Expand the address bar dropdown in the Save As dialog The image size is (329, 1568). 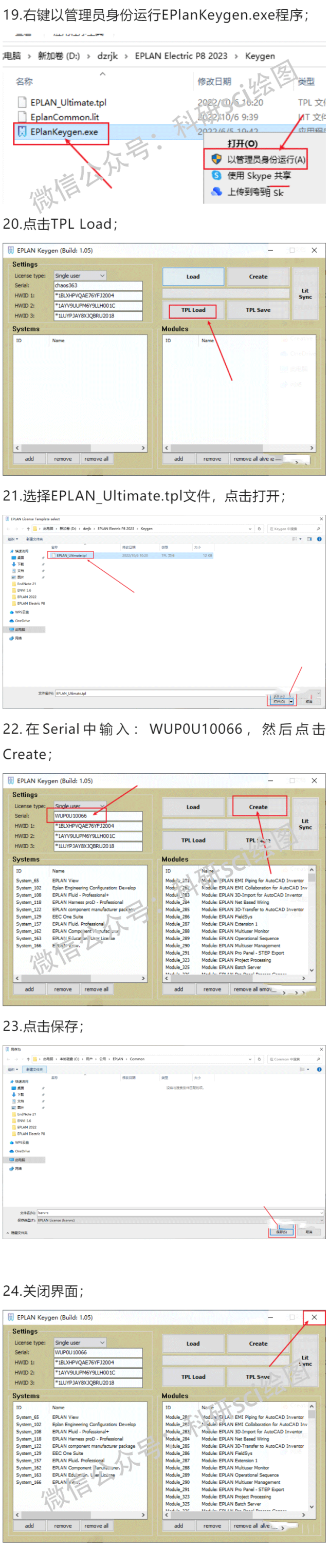tap(250, 1059)
